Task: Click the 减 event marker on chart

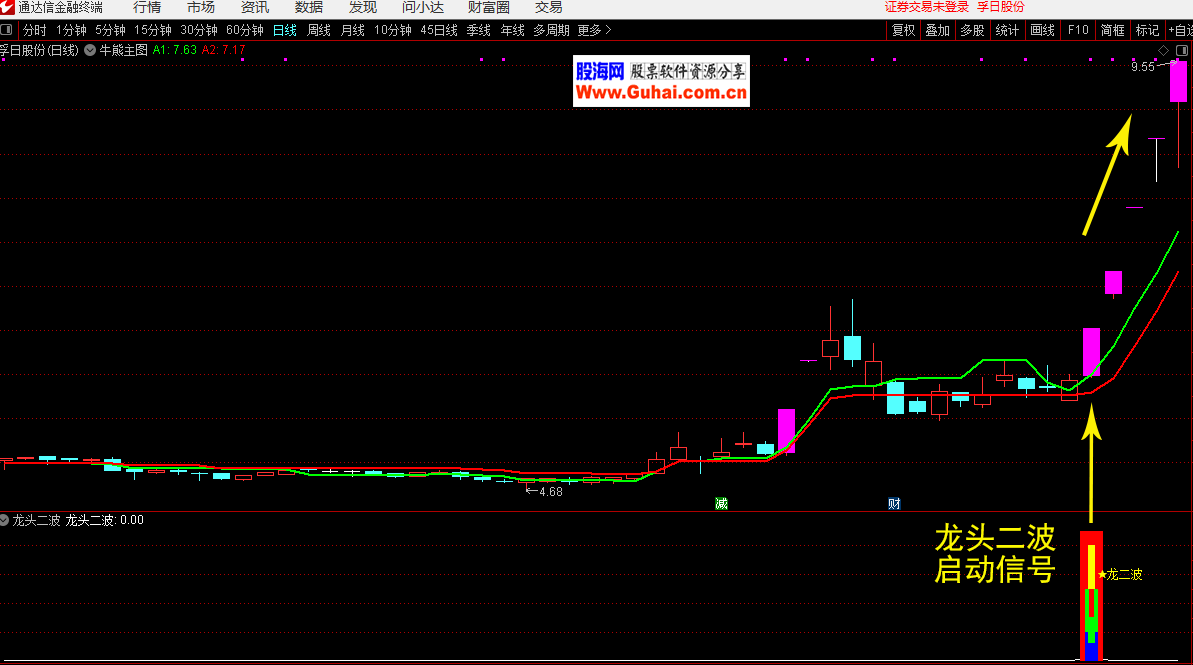Action: (721, 503)
